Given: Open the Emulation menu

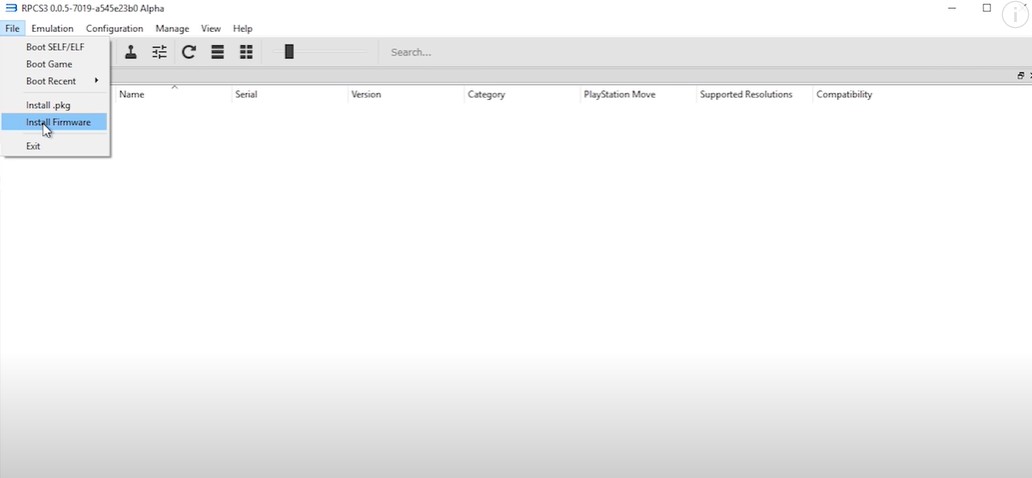Looking at the screenshot, I should pyautogui.click(x=52, y=28).
